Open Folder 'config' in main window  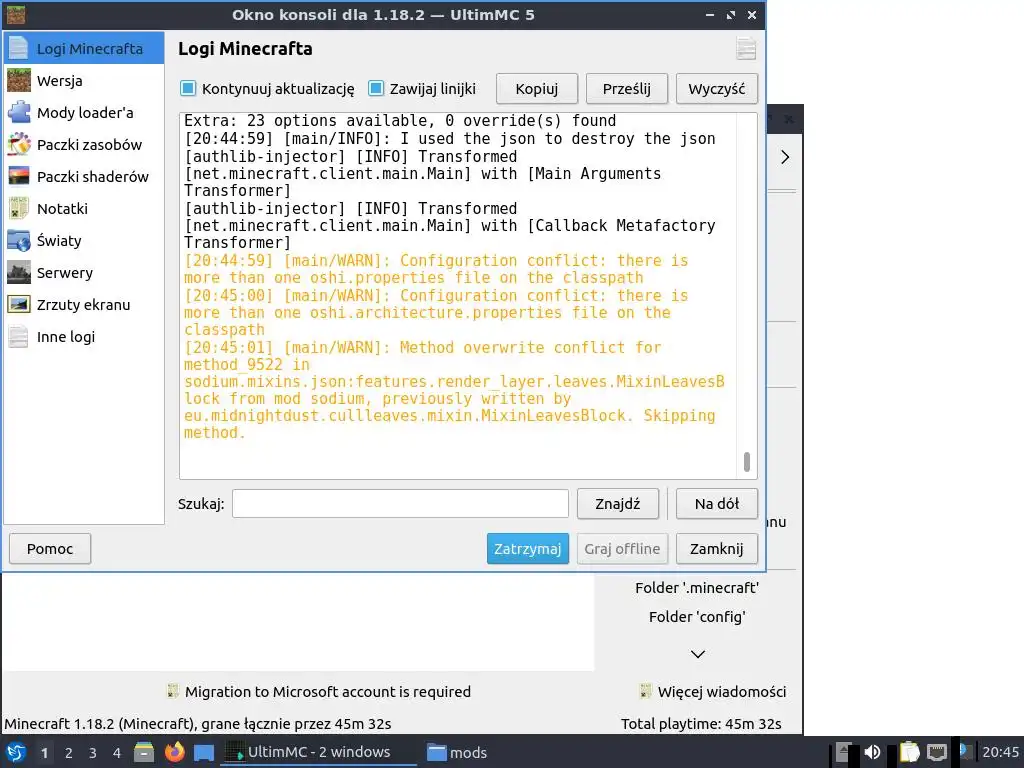(697, 617)
